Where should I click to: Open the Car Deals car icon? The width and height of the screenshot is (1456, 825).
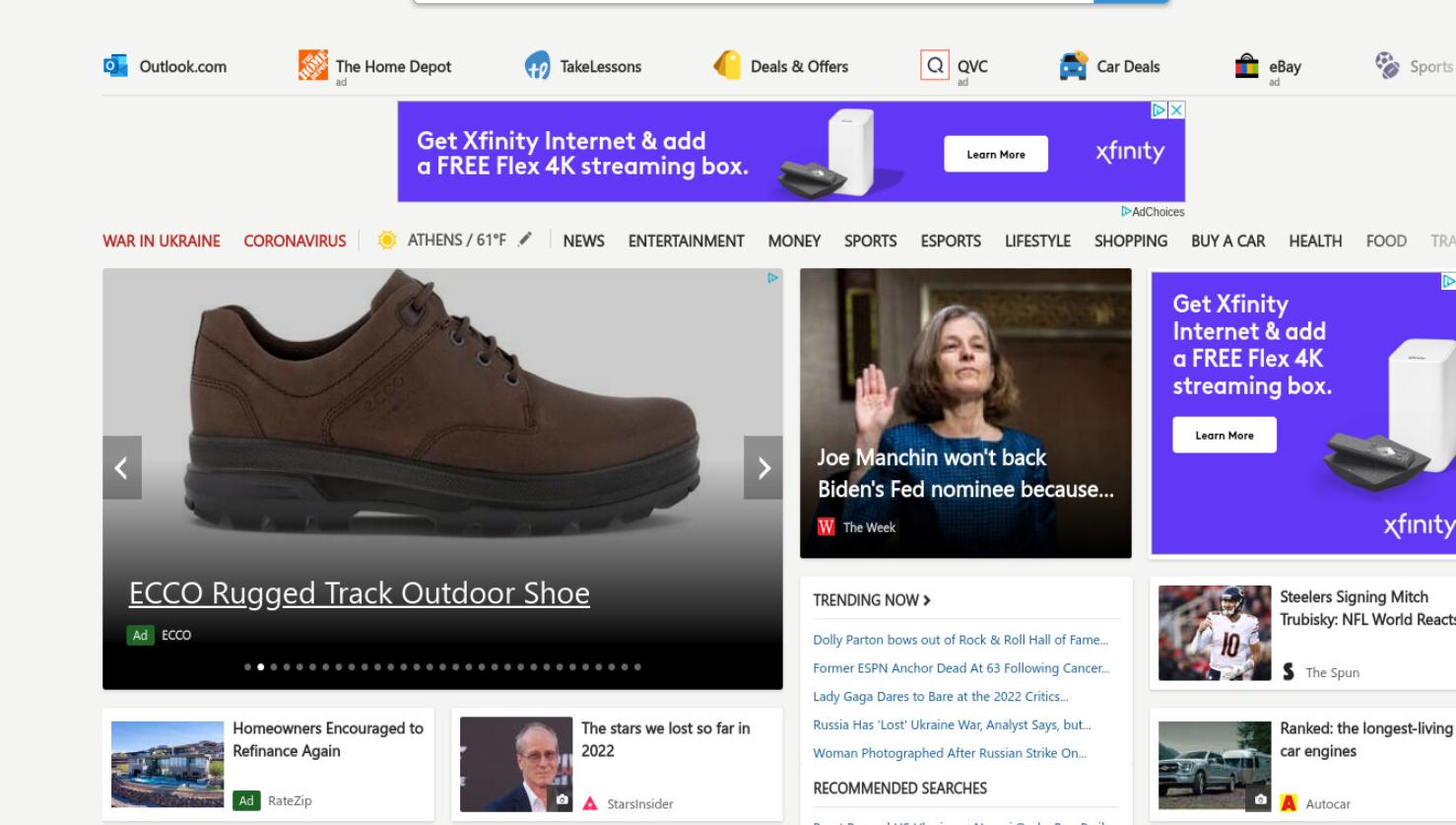pos(1073,66)
